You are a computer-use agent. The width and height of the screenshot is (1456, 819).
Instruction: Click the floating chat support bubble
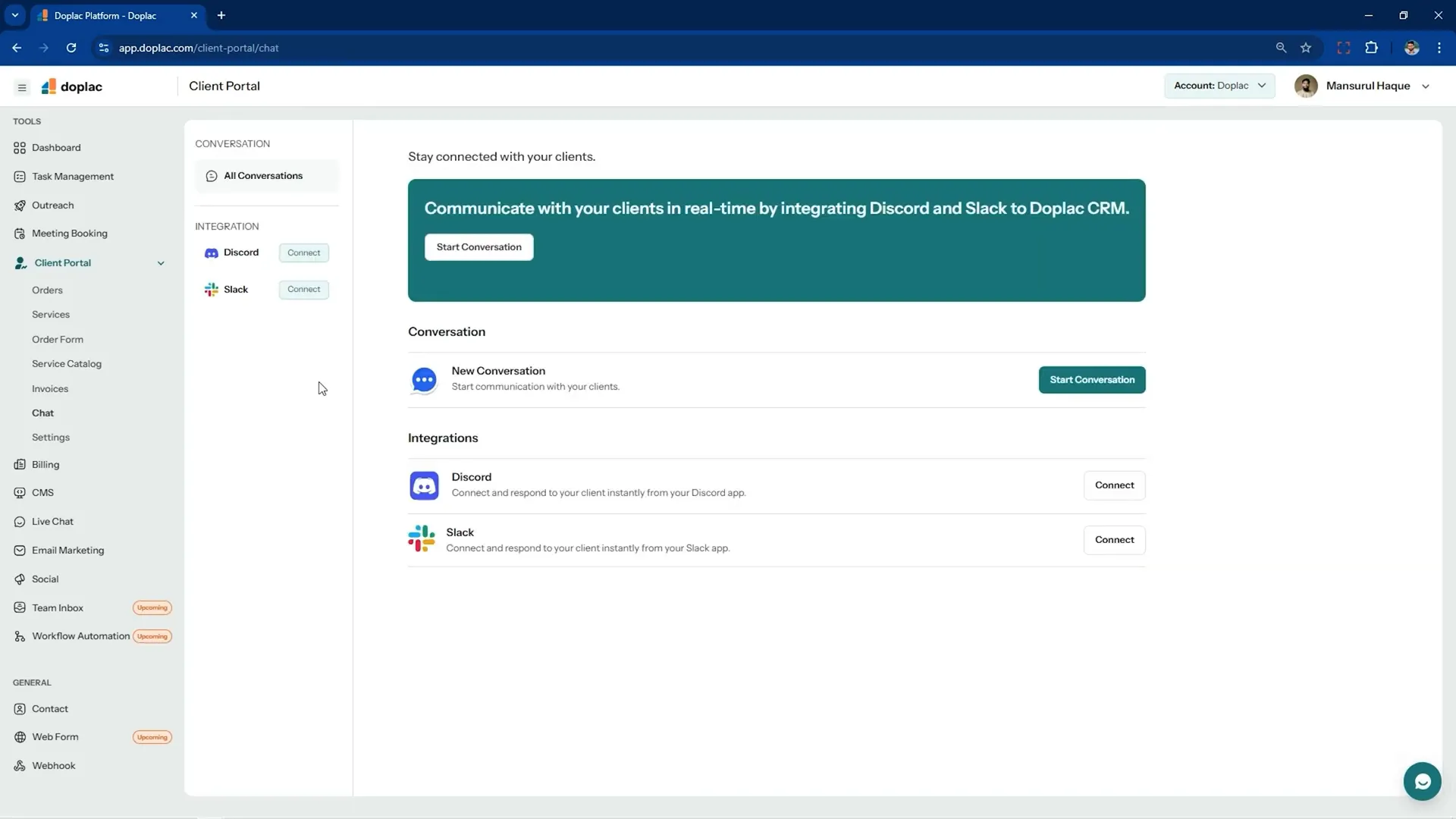[x=1423, y=781]
